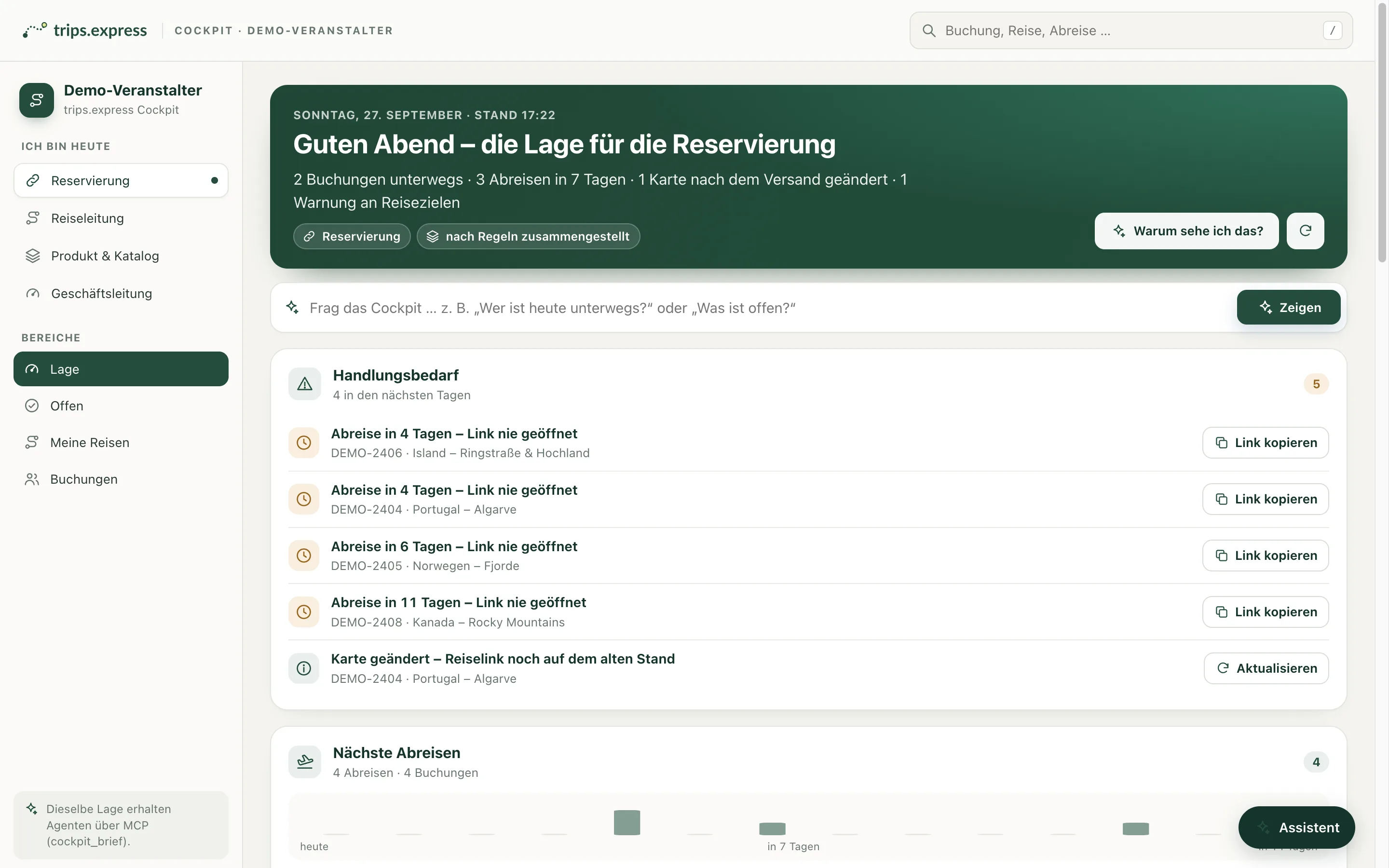Click the Nächste Abreisen departure plane icon
Viewport: 1389px width, 868px height.
[x=305, y=762]
